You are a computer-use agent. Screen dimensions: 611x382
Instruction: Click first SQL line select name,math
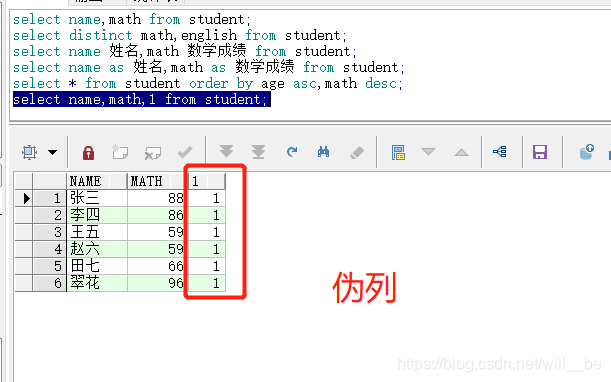[132, 19]
